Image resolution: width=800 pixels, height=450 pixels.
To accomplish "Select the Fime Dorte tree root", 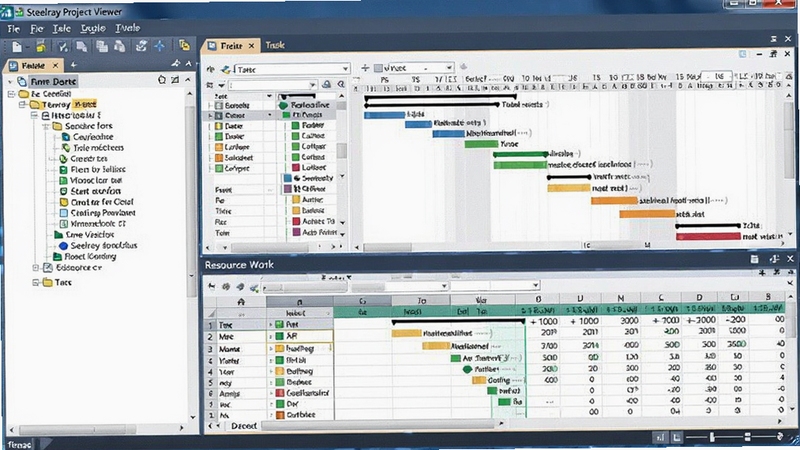I will pyautogui.click(x=53, y=82).
